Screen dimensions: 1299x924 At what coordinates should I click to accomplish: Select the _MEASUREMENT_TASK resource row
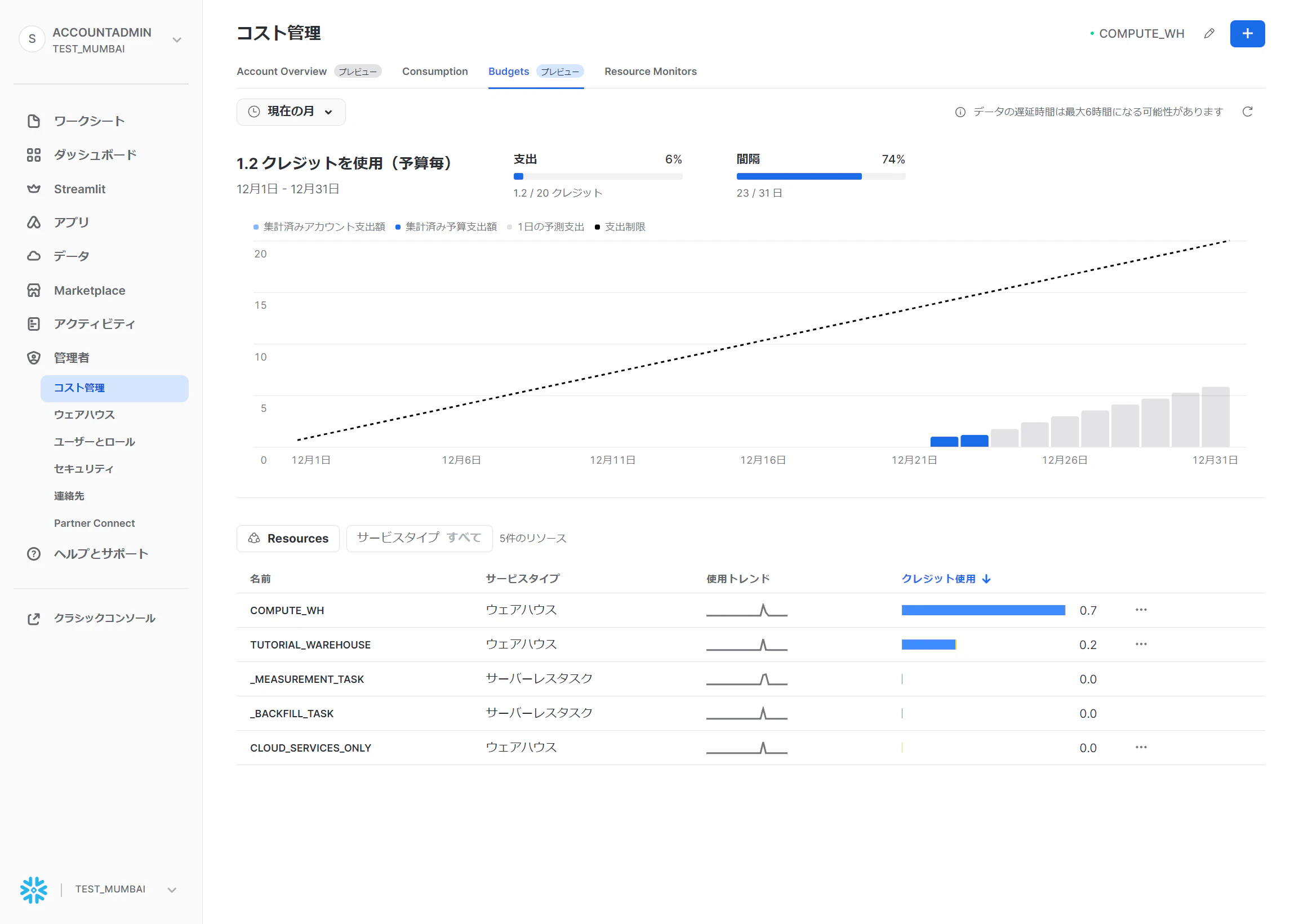point(751,679)
